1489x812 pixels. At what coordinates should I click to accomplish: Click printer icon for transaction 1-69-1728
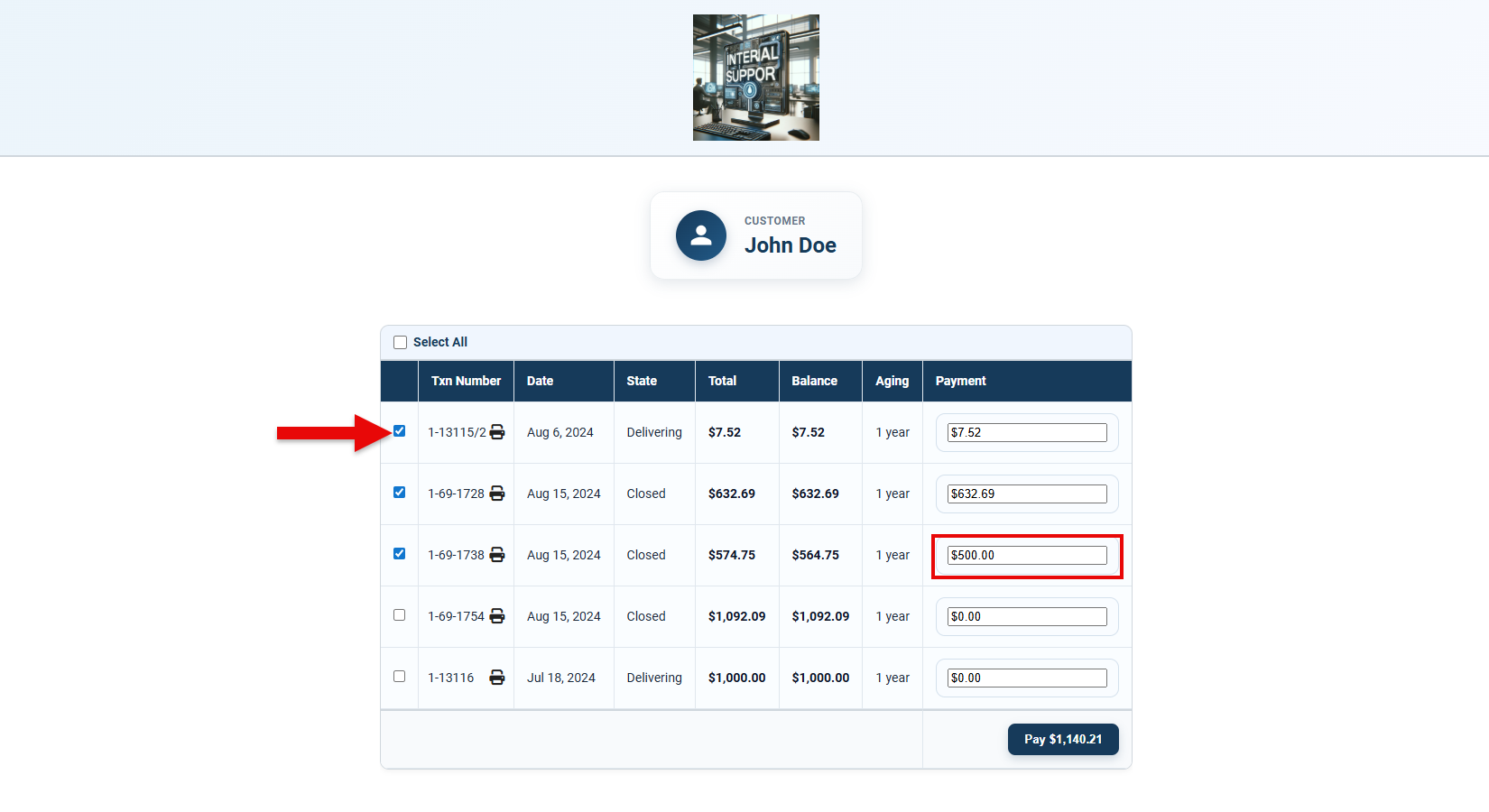[x=497, y=494]
